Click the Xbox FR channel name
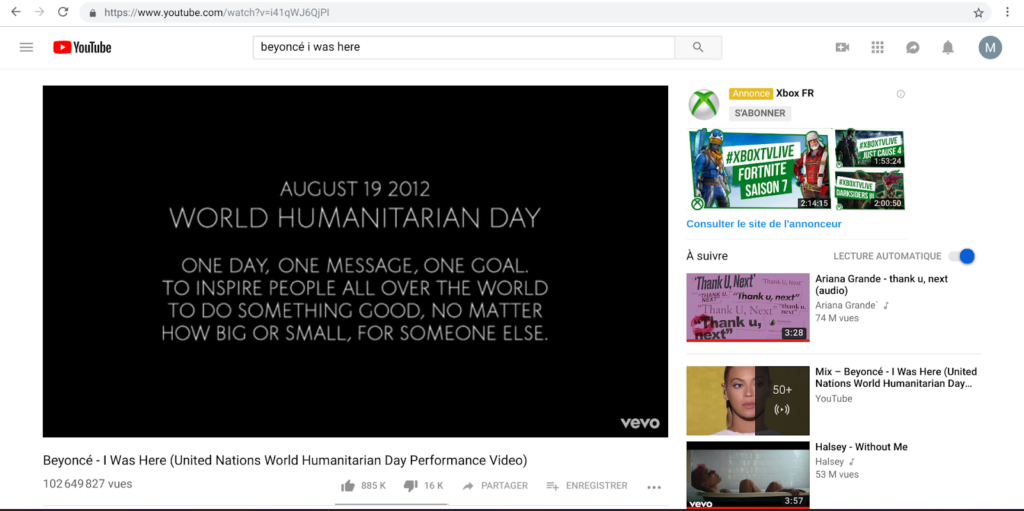Image resolution: width=1024 pixels, height=511 pixels. pyautogui.click(x=795, y=93)
